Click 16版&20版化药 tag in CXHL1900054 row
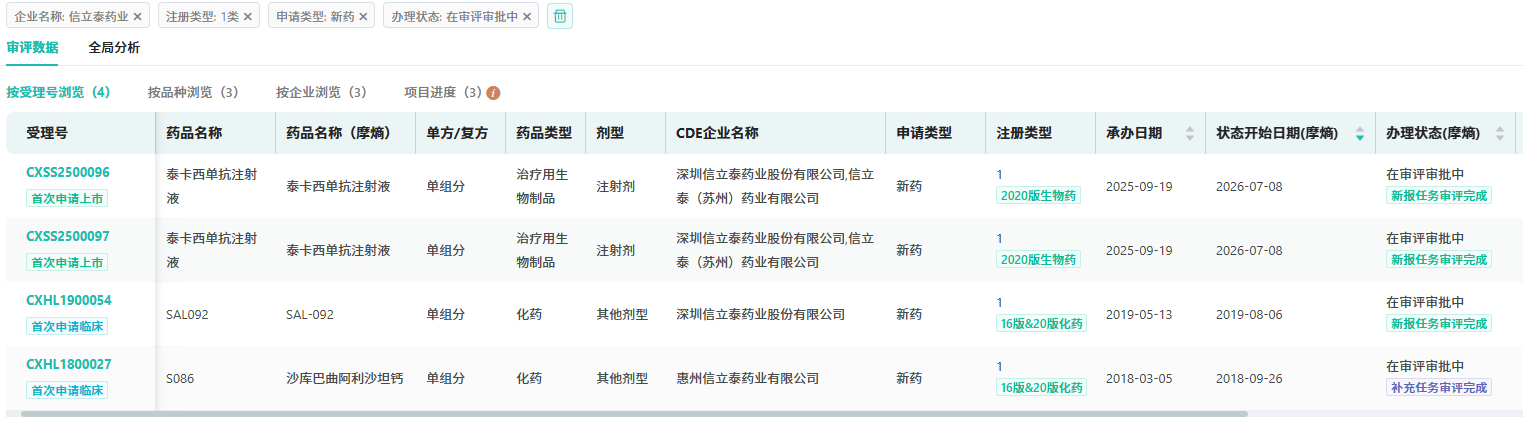 1042,323
